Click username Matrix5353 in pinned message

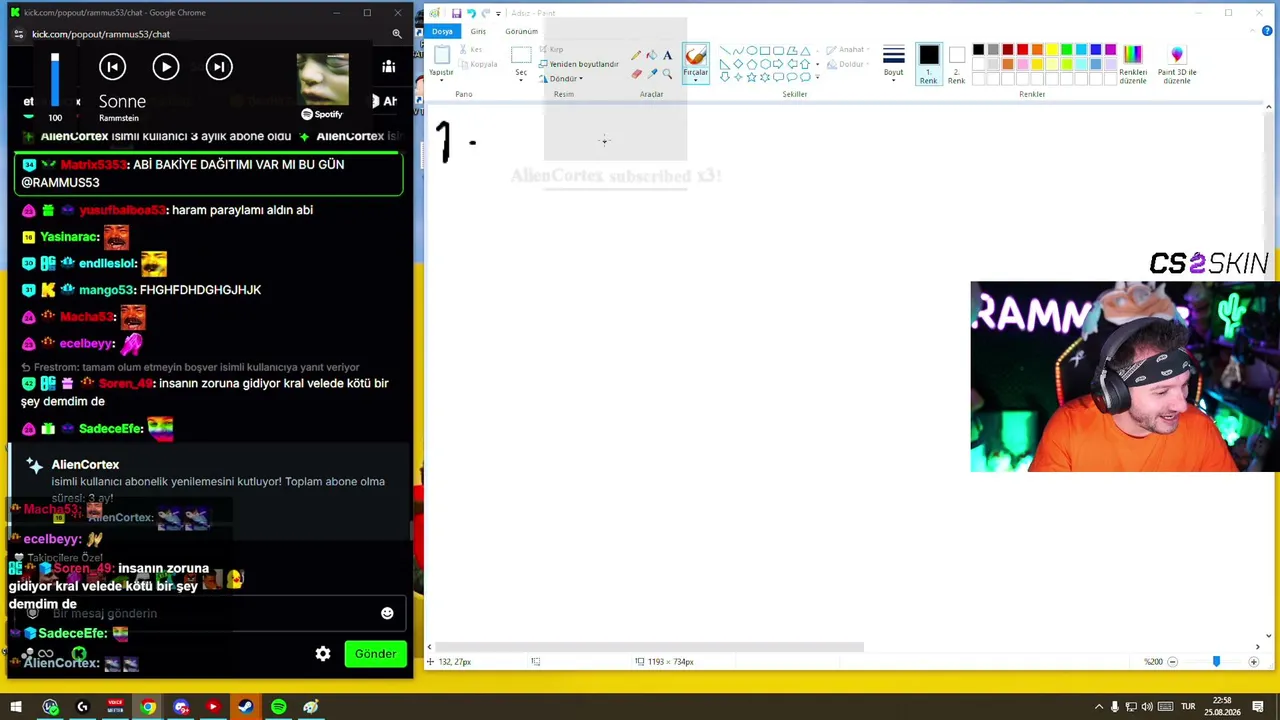click(93, 164)
